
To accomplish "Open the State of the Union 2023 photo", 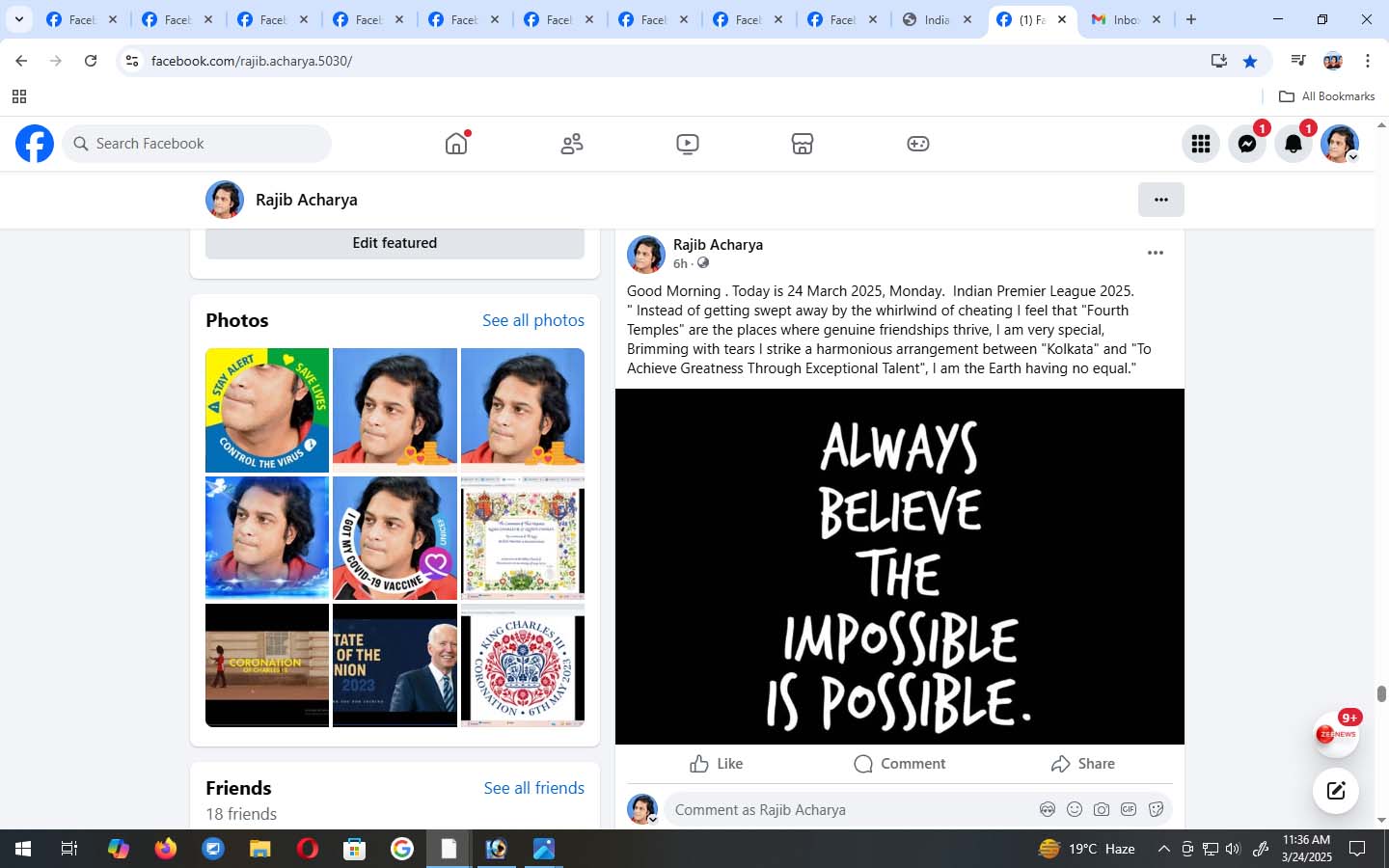I will (395, 665).
